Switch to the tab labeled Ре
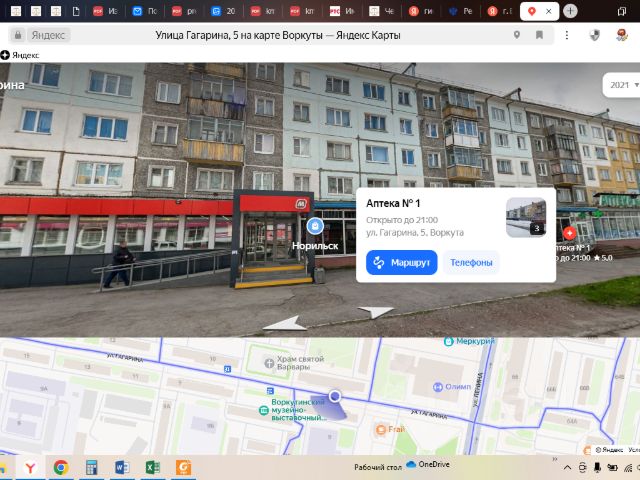 pos(461,11)
